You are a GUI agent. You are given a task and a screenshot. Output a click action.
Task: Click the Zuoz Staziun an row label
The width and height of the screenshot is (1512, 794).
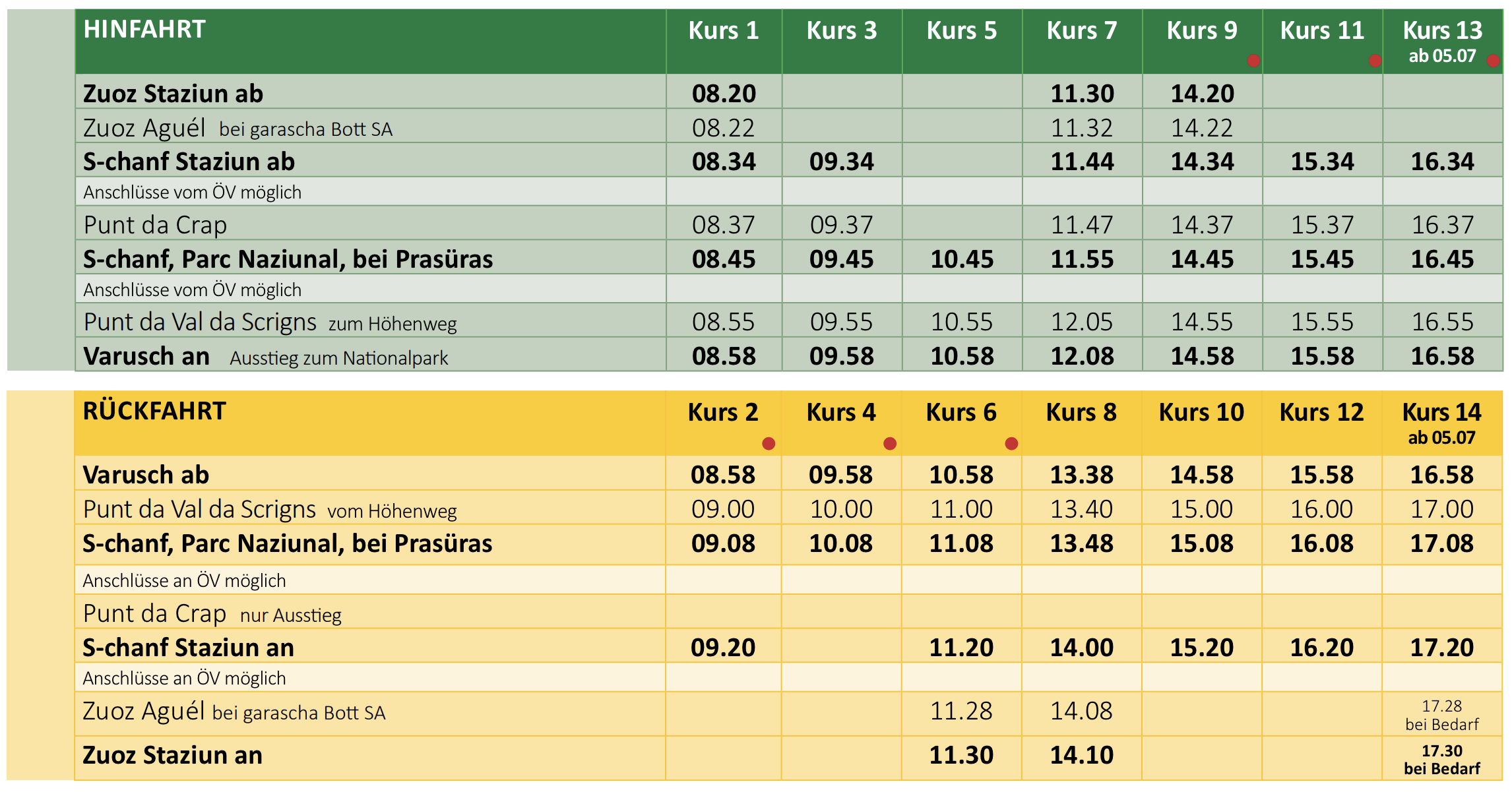[x=172, y=755]
